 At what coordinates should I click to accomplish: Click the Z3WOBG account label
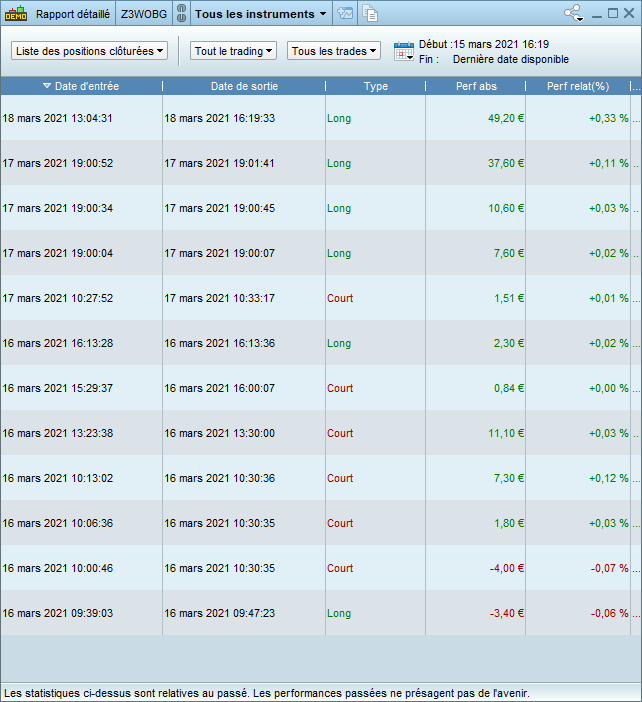(x=144, y=14)
